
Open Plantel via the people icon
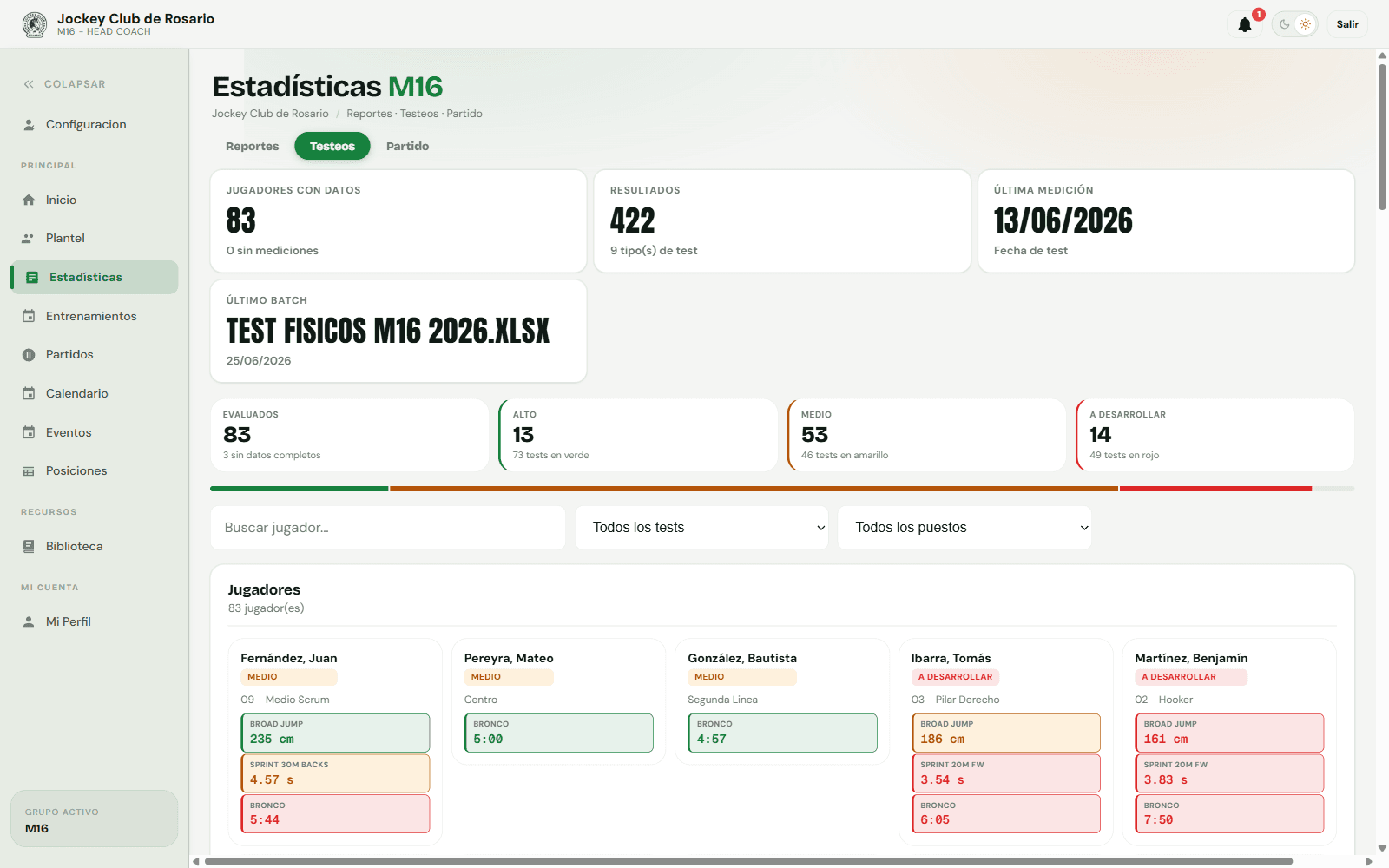[x=29, y=238]
